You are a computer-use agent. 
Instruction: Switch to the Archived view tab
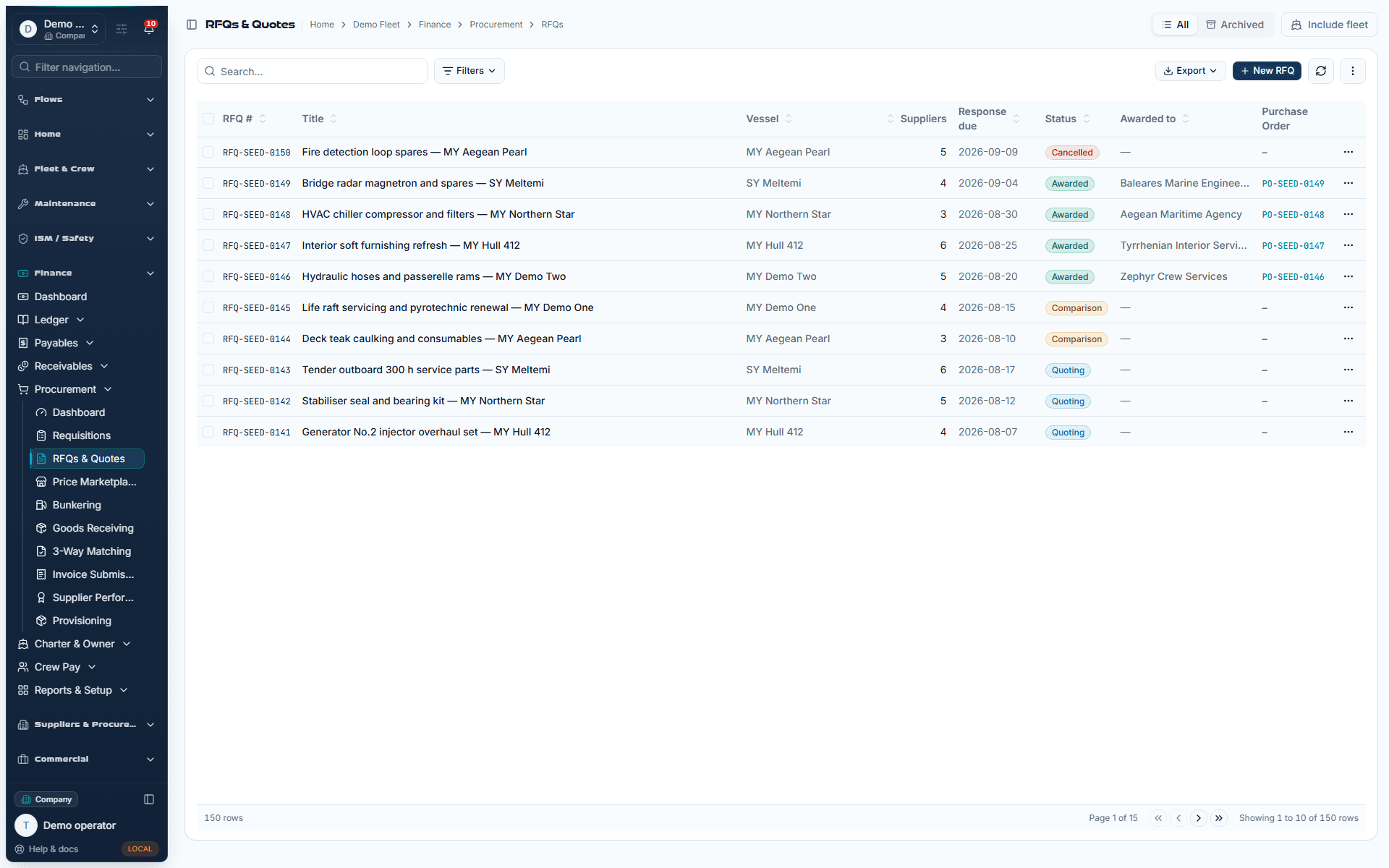click(1235, 25)
